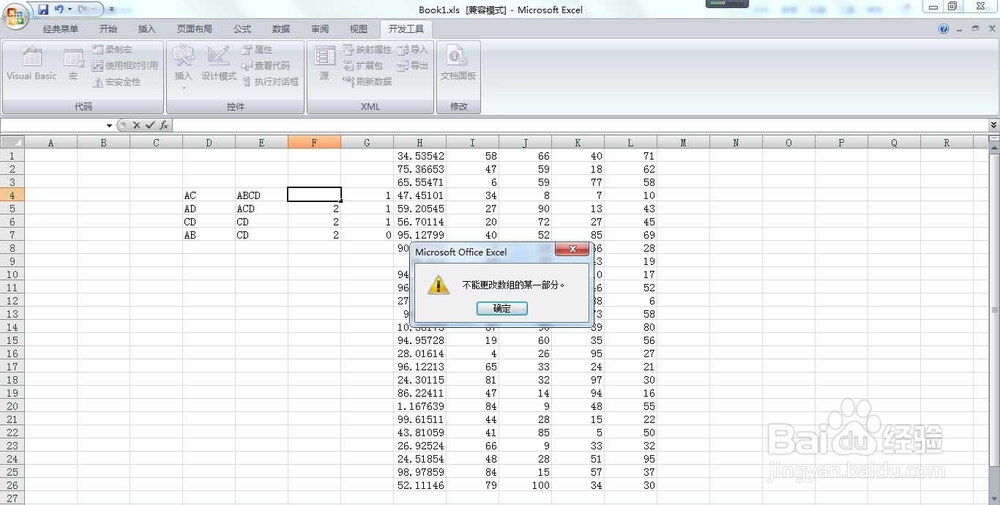Select row 4 header
This screenshot has width=1000, height=505.
12,195
